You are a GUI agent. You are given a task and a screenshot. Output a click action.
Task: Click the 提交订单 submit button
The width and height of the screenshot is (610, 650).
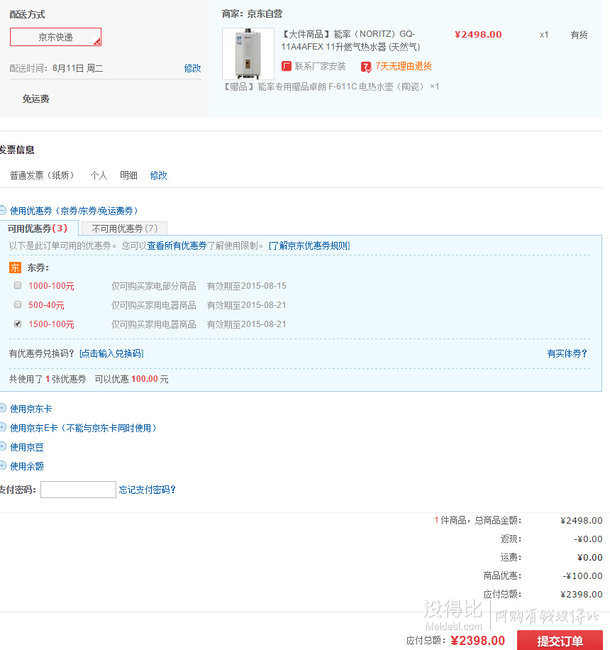click(560, 640)
